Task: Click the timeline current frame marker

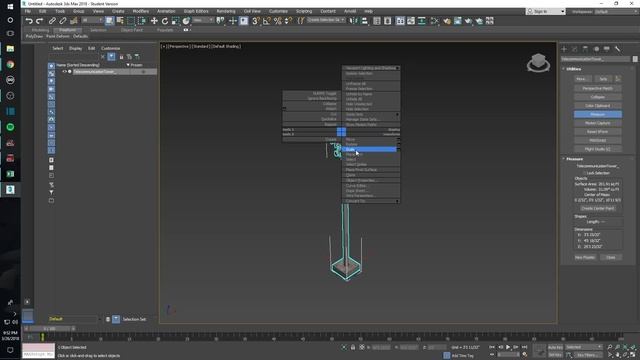Action: pos(42,337)
